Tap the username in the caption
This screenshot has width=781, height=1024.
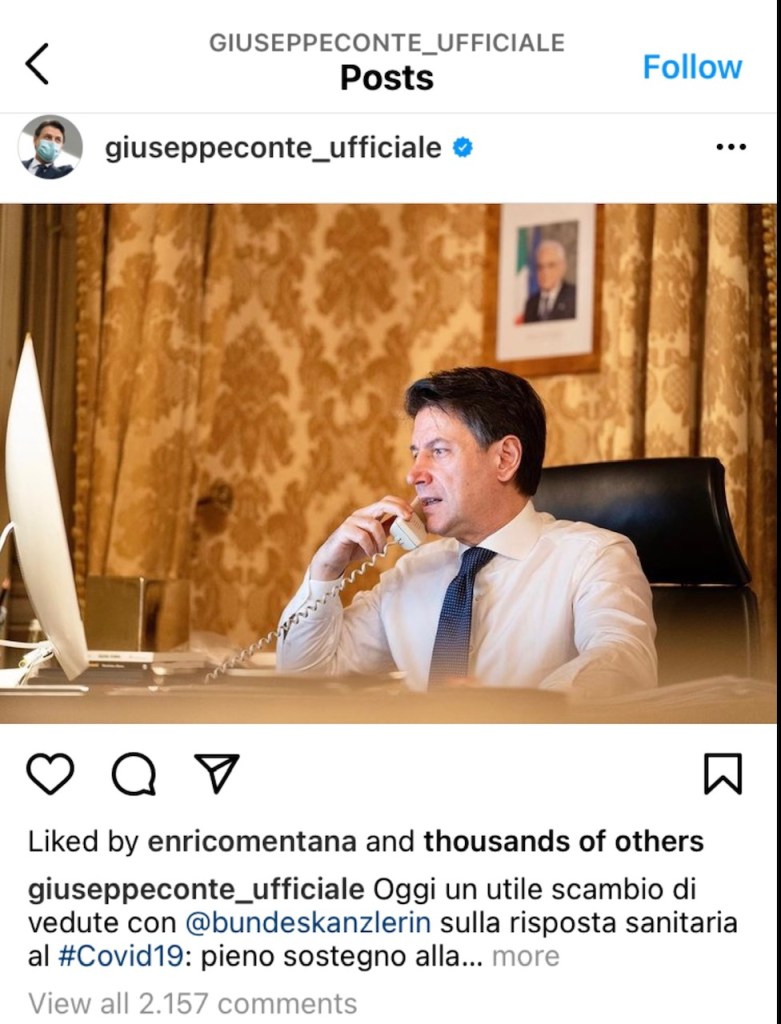pyautogui.click(x=196, y=890)
